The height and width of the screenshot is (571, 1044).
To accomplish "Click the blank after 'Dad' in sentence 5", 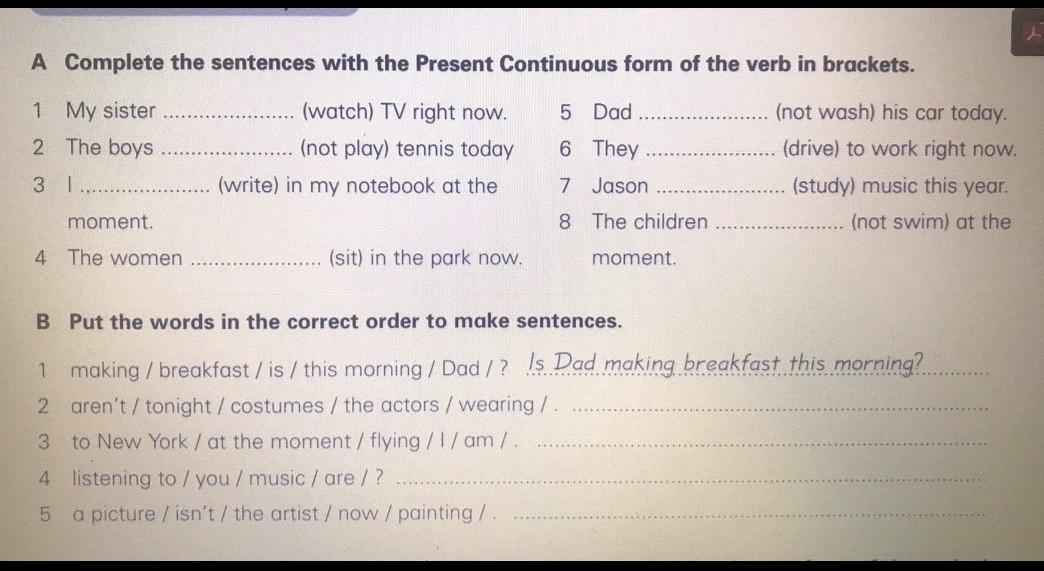I will (x=703, y=116).
